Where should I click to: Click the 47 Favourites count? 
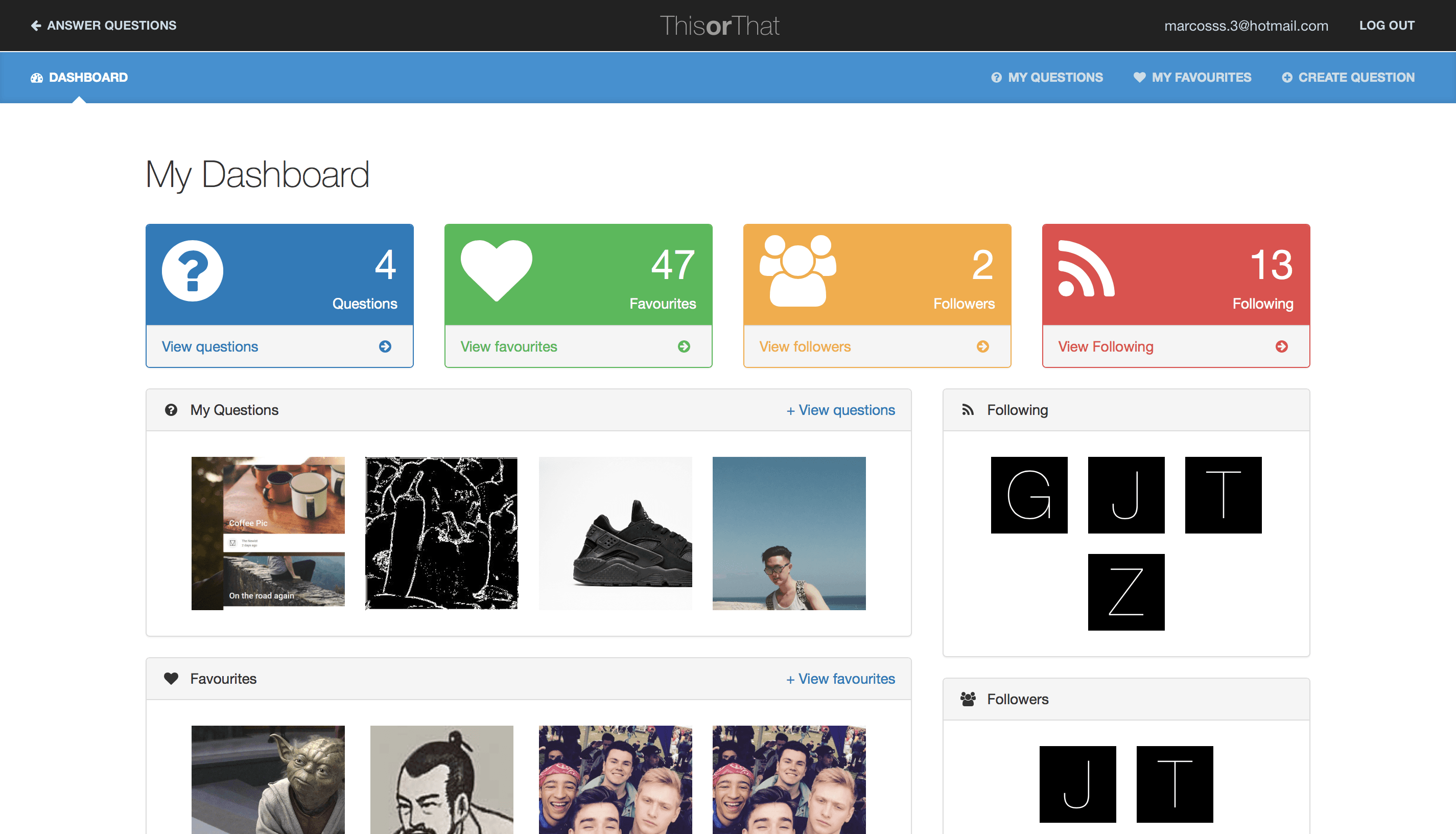[673, 265]
